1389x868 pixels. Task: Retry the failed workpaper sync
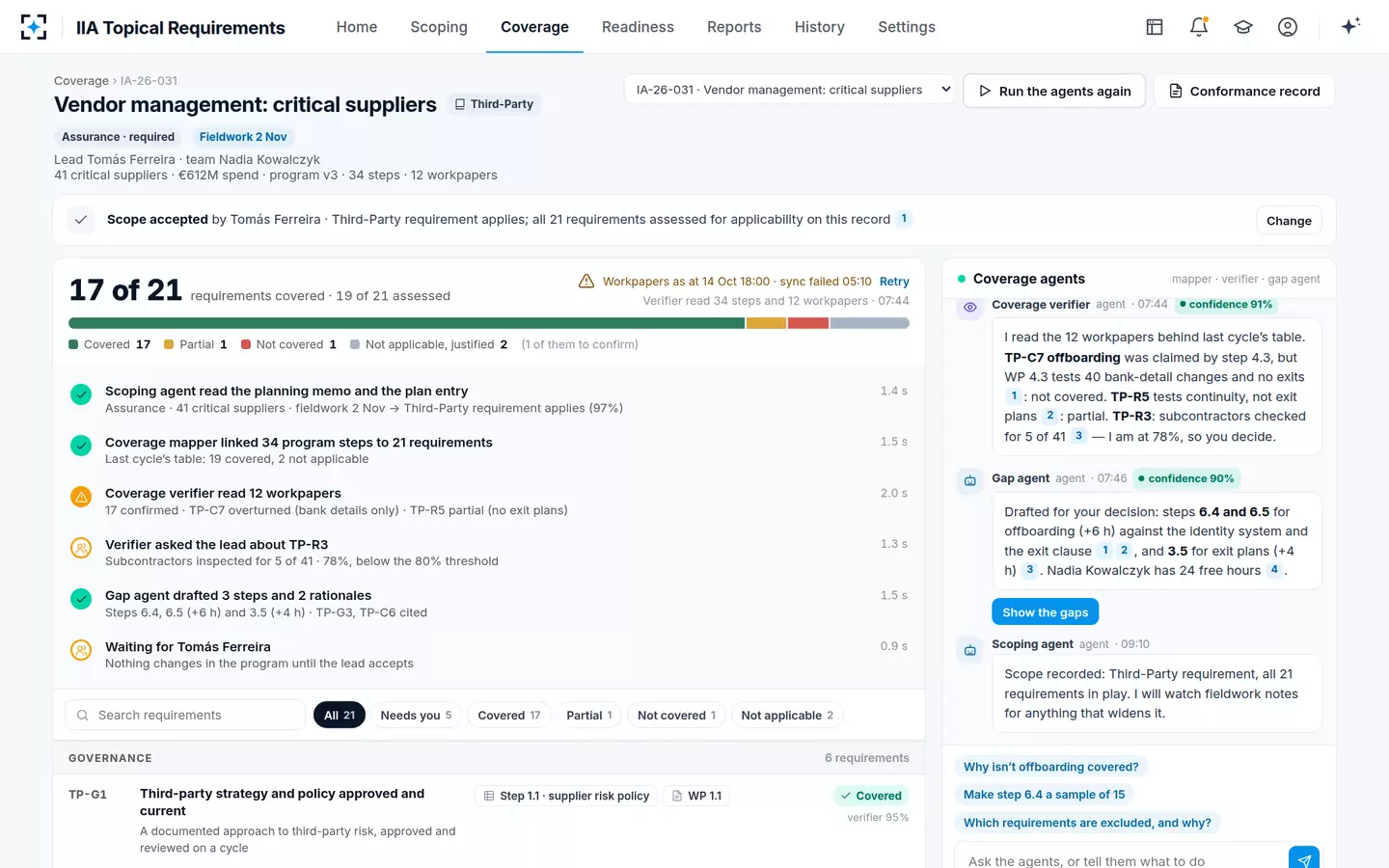coord(894,282)
